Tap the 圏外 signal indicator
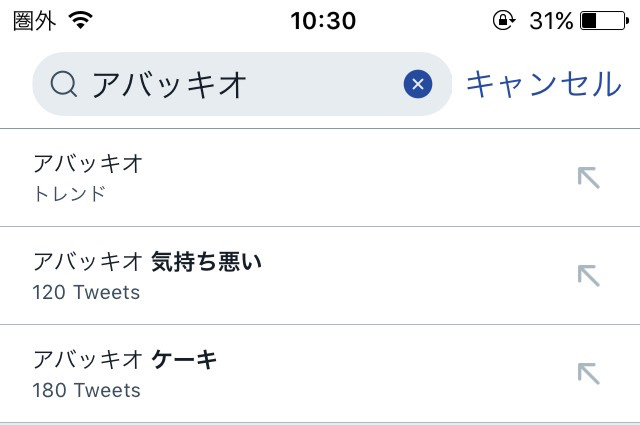Screen dimensions: 640x425 [34, 20]
